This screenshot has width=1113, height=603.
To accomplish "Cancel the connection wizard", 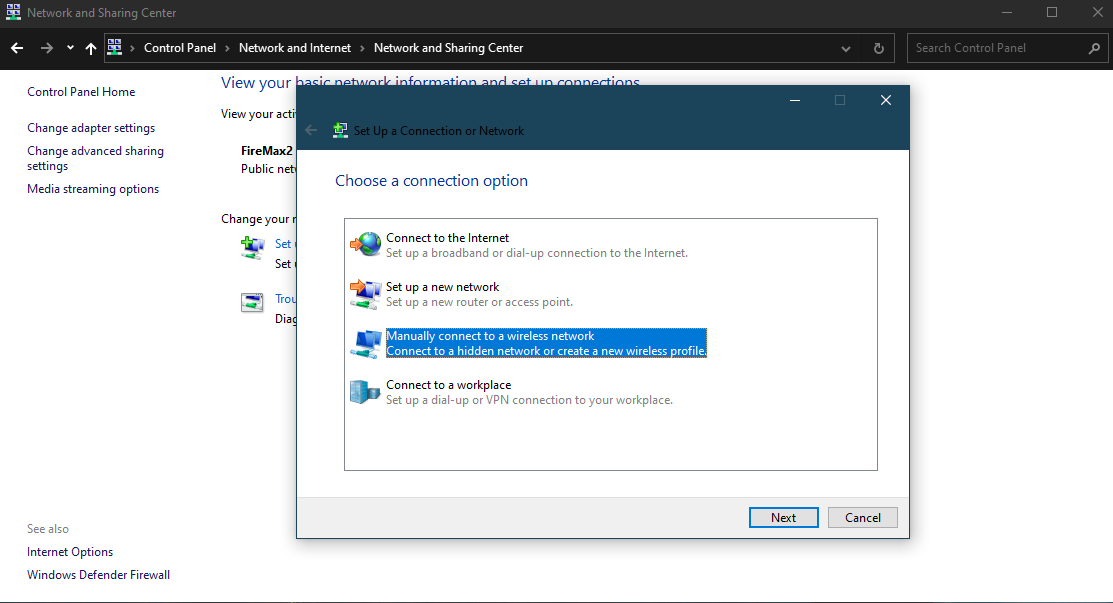I will pos(862,517).
